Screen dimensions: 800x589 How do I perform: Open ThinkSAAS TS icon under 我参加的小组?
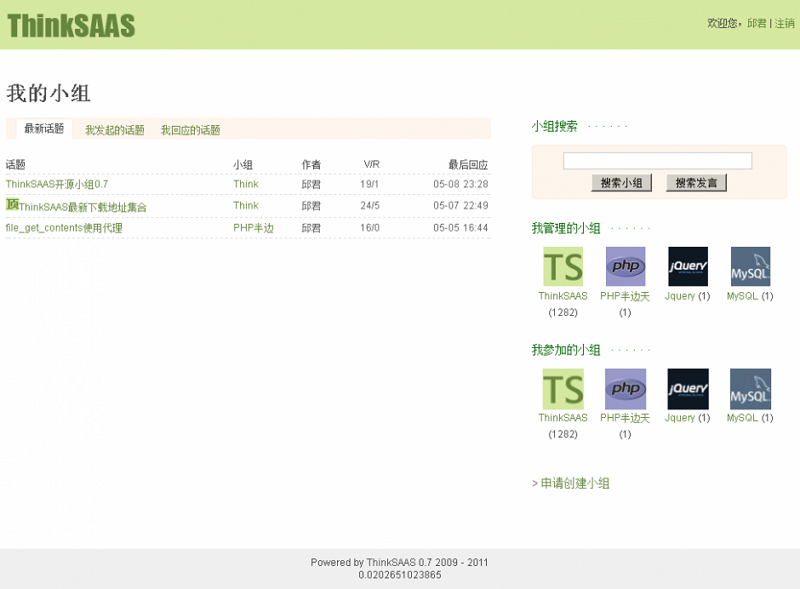563,389
